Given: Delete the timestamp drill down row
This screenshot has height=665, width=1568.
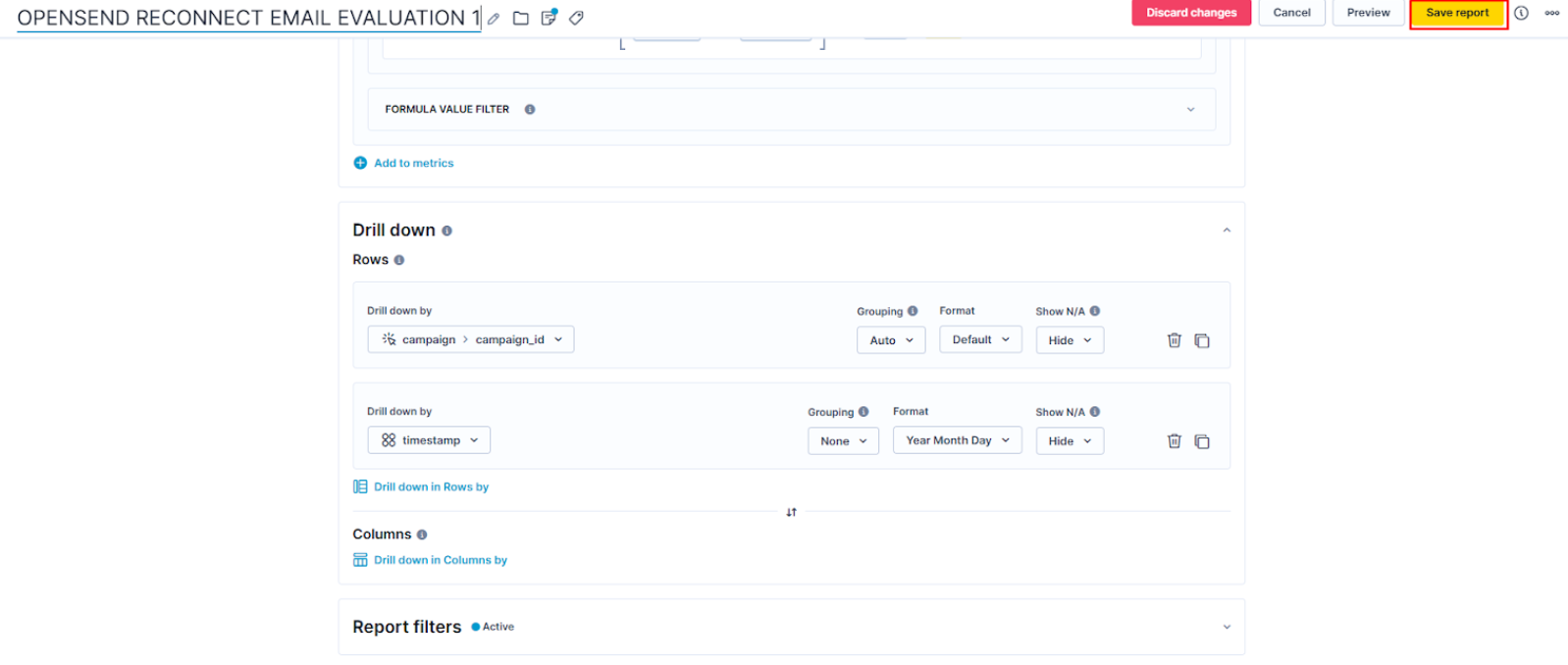Looking at the screenshot, I should [x=1174, y=441].
